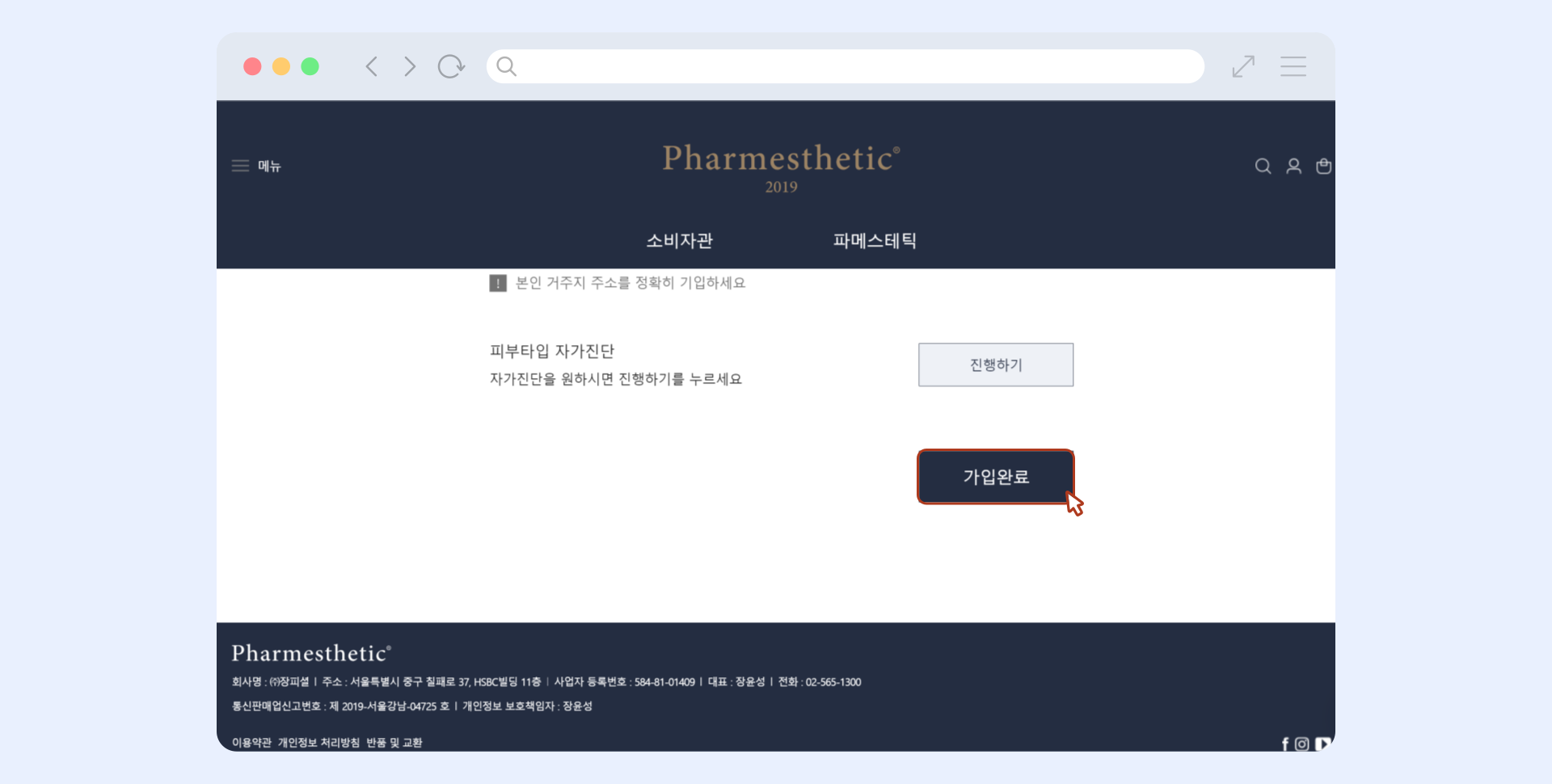Open the 반품 및 교환 footer link
The width and height of the screenshot is (1552, 784).
394,743
